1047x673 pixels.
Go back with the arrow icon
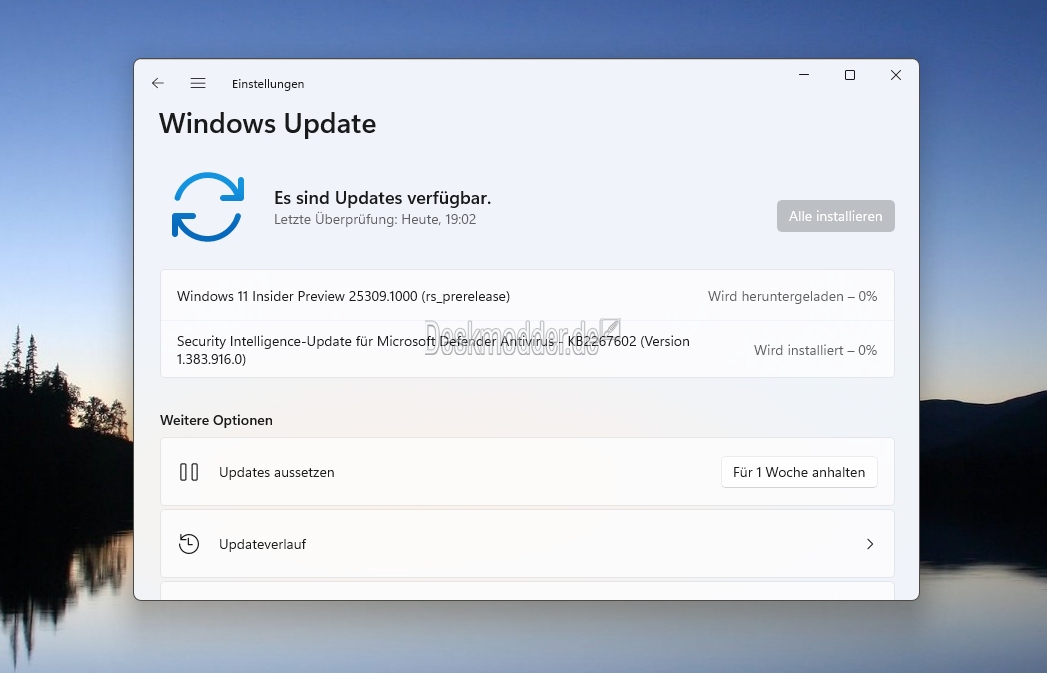point(158,83)
